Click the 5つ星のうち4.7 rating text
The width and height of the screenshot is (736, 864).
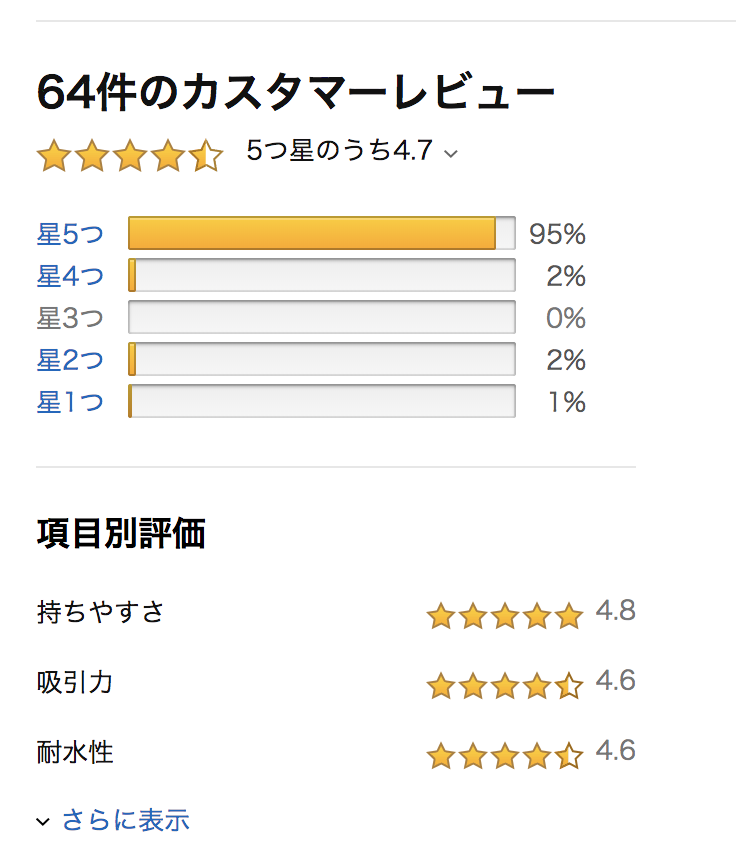click(339, 150)
